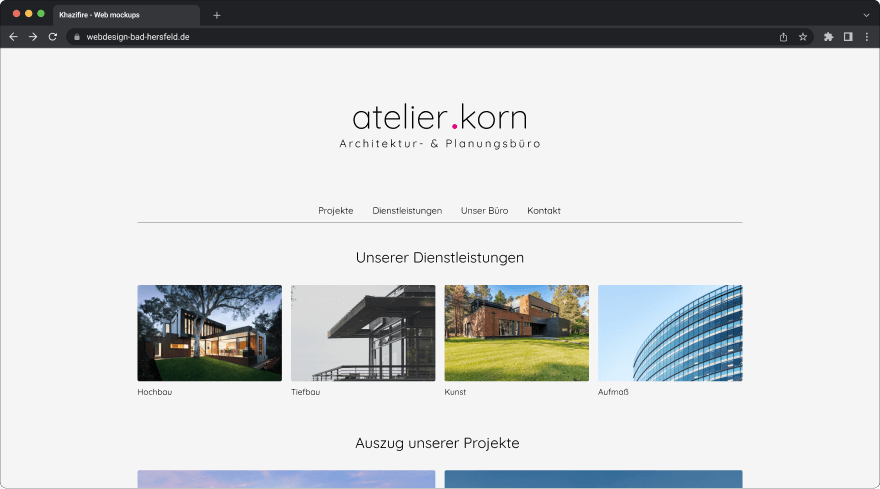
Task: Click the browser forward arrow
Action: click(33, 37)
